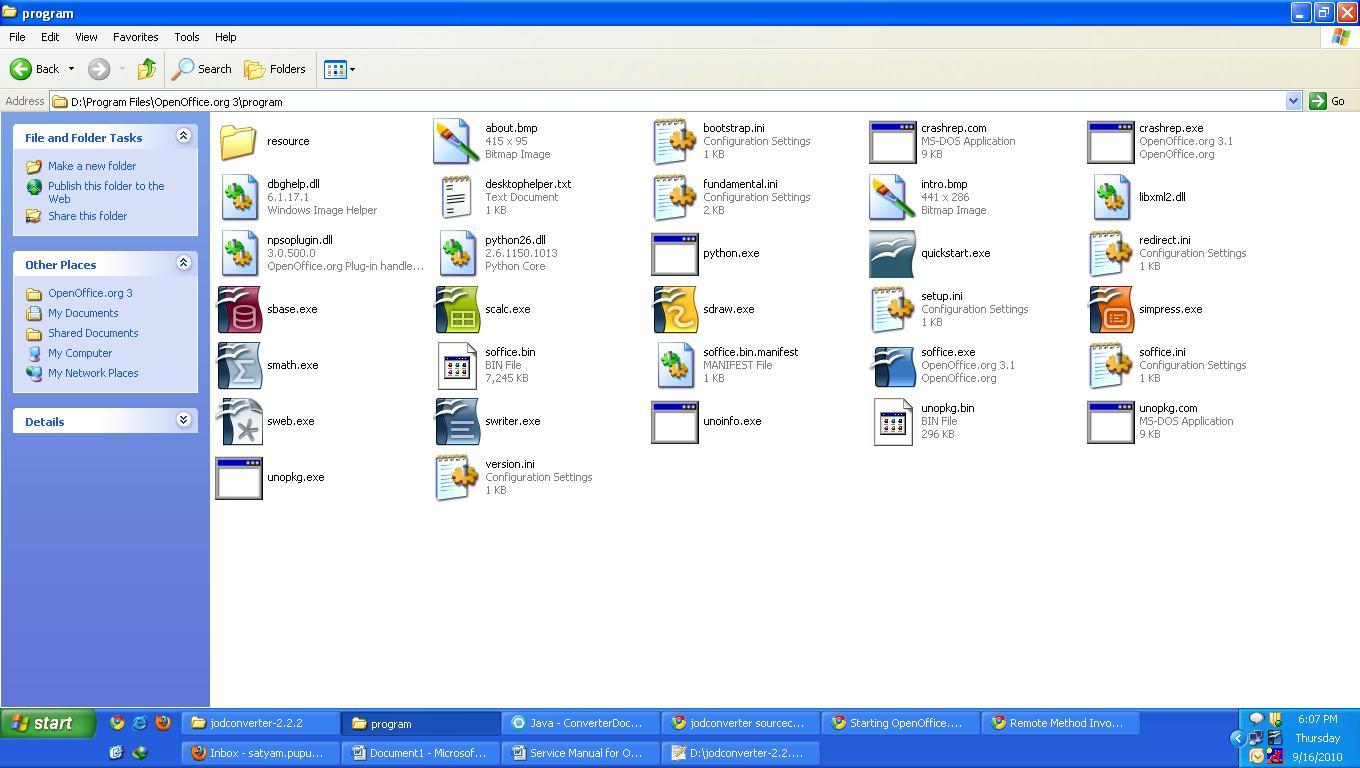Open the View menu
The width and height of the screenshot is (1360, 768).
(86, 37)
